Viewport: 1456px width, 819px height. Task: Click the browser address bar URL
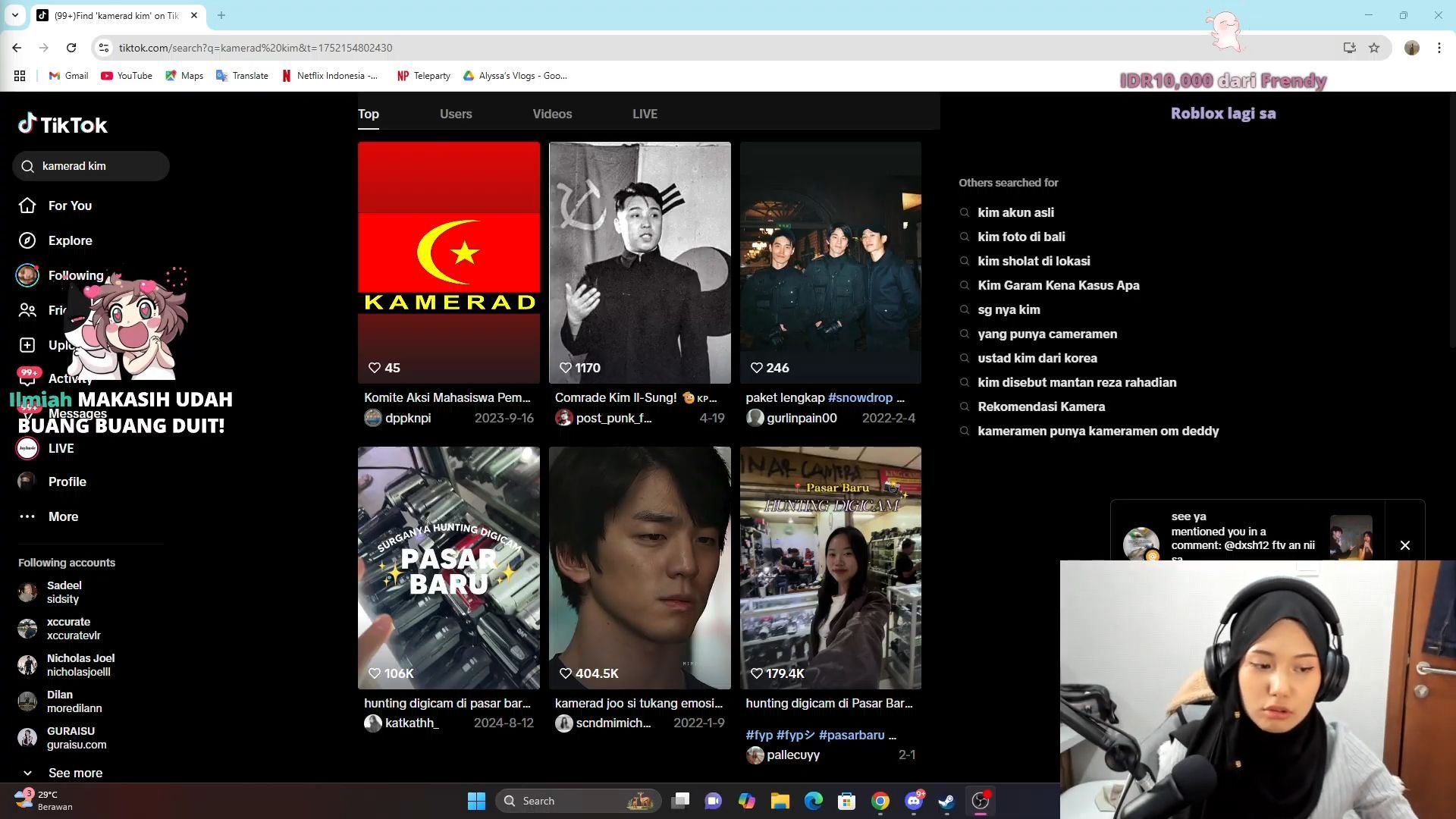click(x=256, y=48)
